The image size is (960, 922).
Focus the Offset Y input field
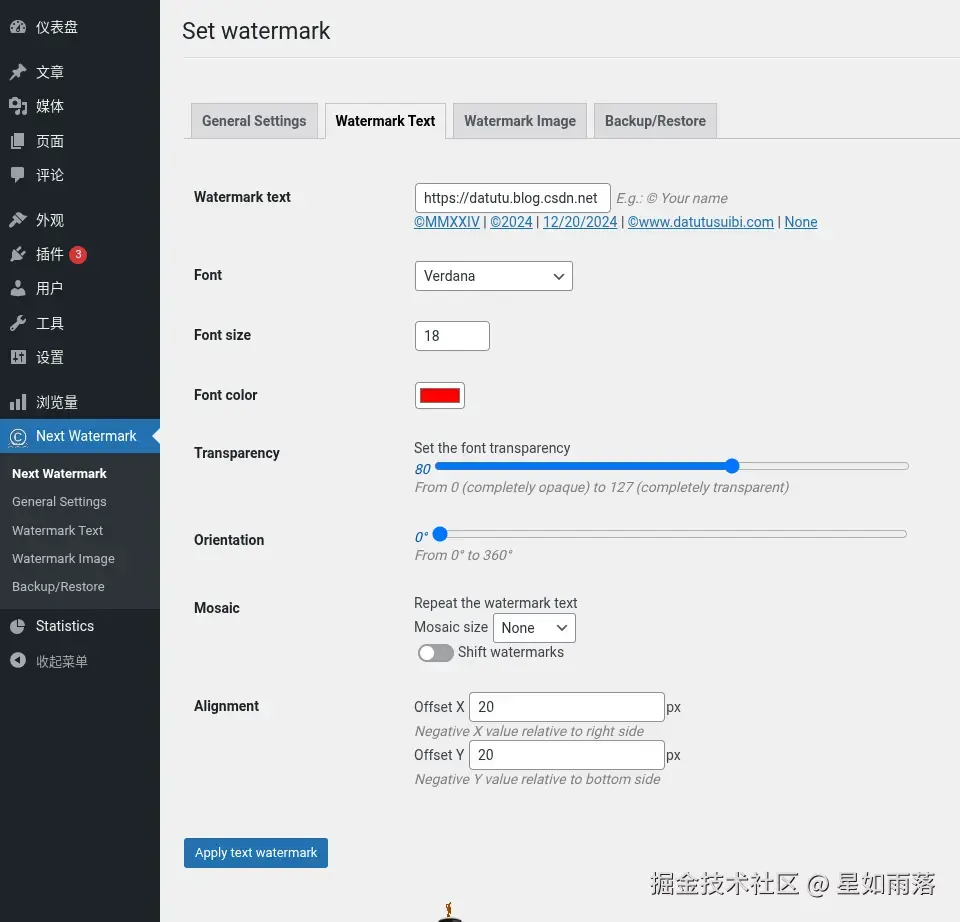point(567,755)
